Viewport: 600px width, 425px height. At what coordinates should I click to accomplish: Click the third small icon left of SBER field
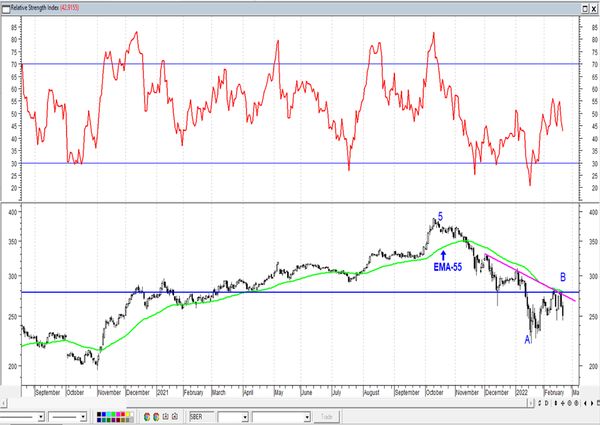[164, 416]
